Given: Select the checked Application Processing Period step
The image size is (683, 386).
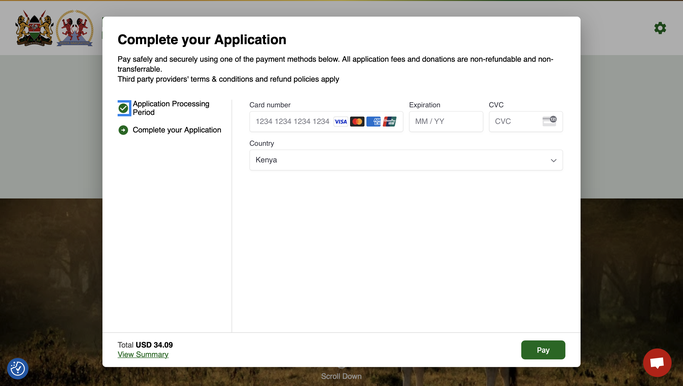Looking at the screenshot, I should tap(124, 108).
